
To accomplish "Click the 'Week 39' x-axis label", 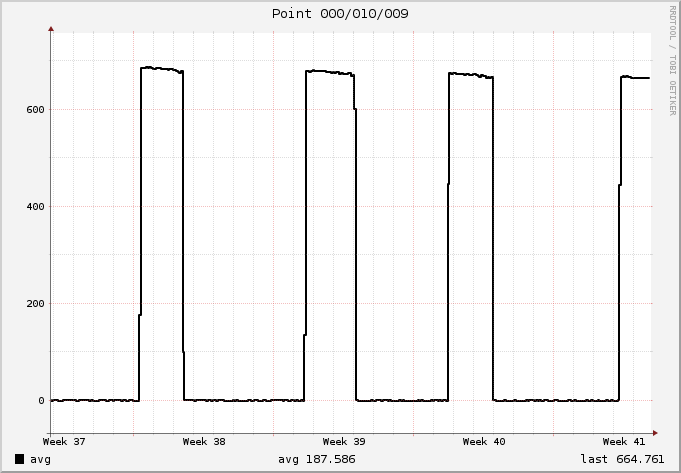I will pyautogui.click(x=344, y=442).
